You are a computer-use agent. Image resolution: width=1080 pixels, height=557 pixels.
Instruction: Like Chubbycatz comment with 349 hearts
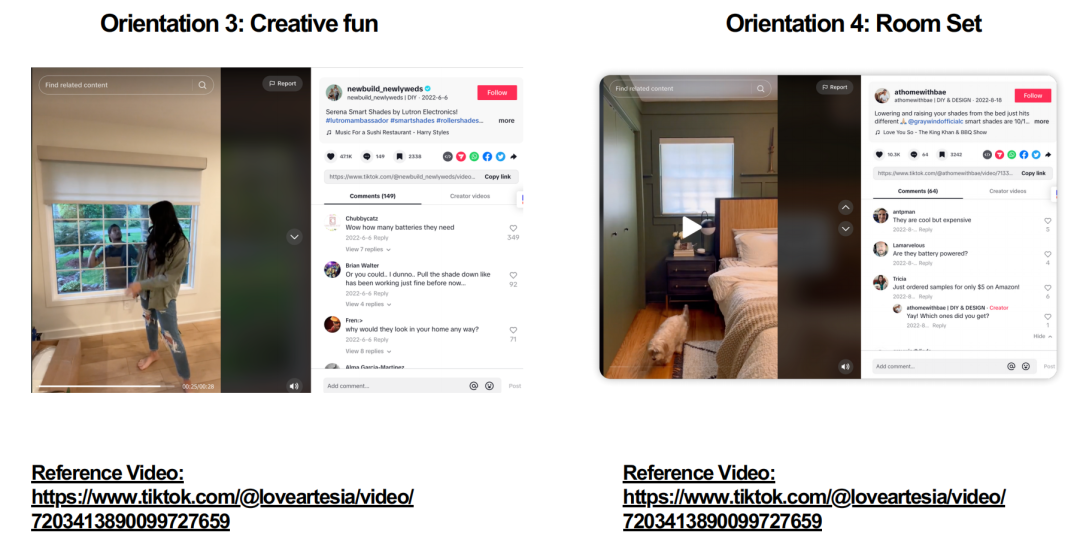click(513, 228)
